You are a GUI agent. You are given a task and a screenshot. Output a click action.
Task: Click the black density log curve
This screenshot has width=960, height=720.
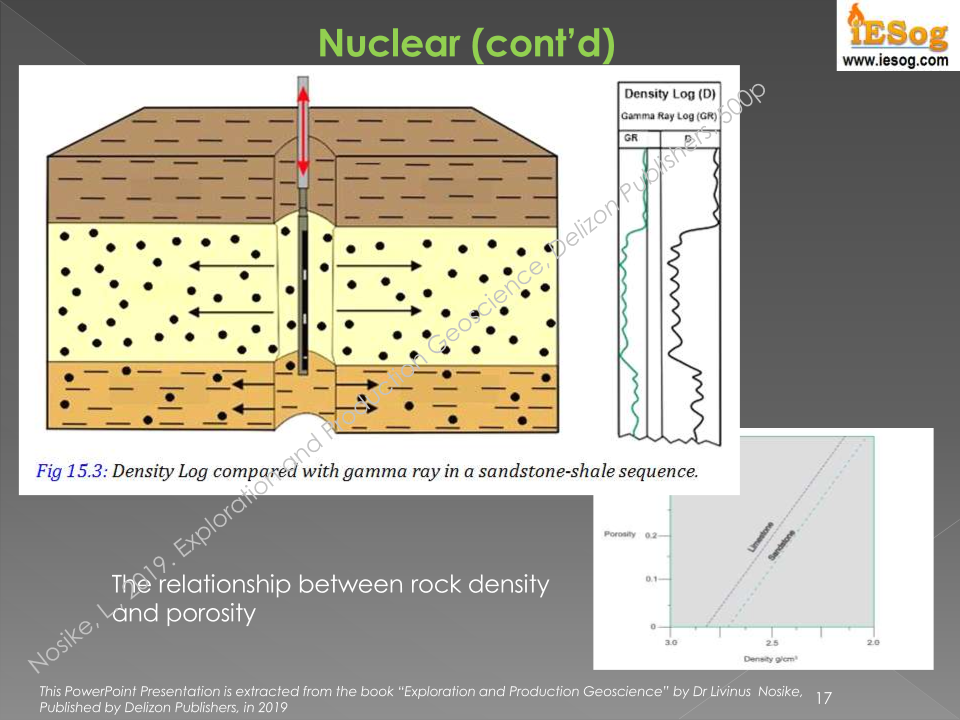click(x=684, y=300)
